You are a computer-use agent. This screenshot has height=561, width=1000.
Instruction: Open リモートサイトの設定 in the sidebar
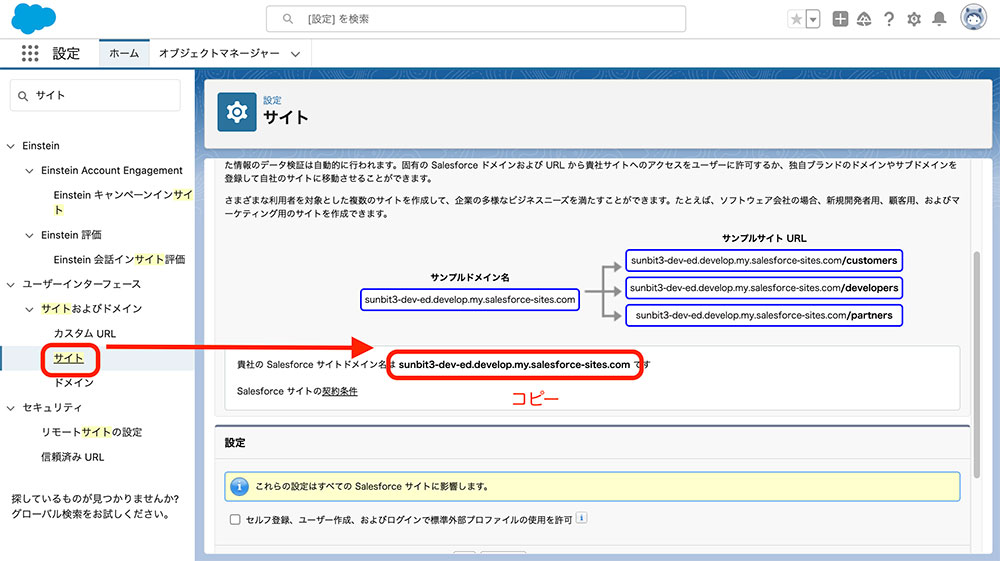[x=92, y=432]
